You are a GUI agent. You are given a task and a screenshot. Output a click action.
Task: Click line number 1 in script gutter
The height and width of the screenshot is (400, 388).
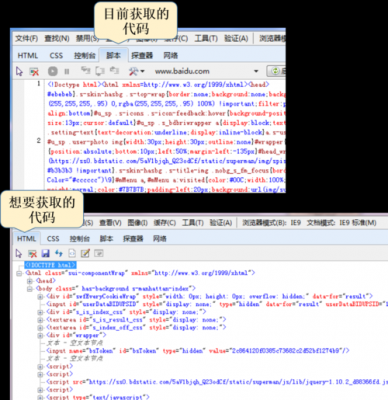pyautogui.click(x=39, y=83)
